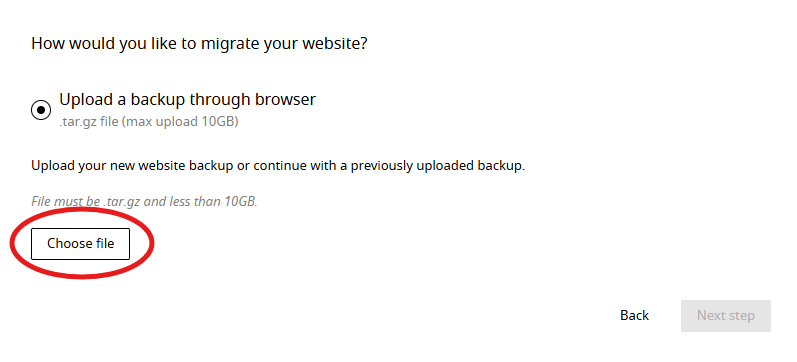The height and width of the screenshot is (362, 797).
Task: Pick the browser upload migration option circle
Action: click(41, 110)
